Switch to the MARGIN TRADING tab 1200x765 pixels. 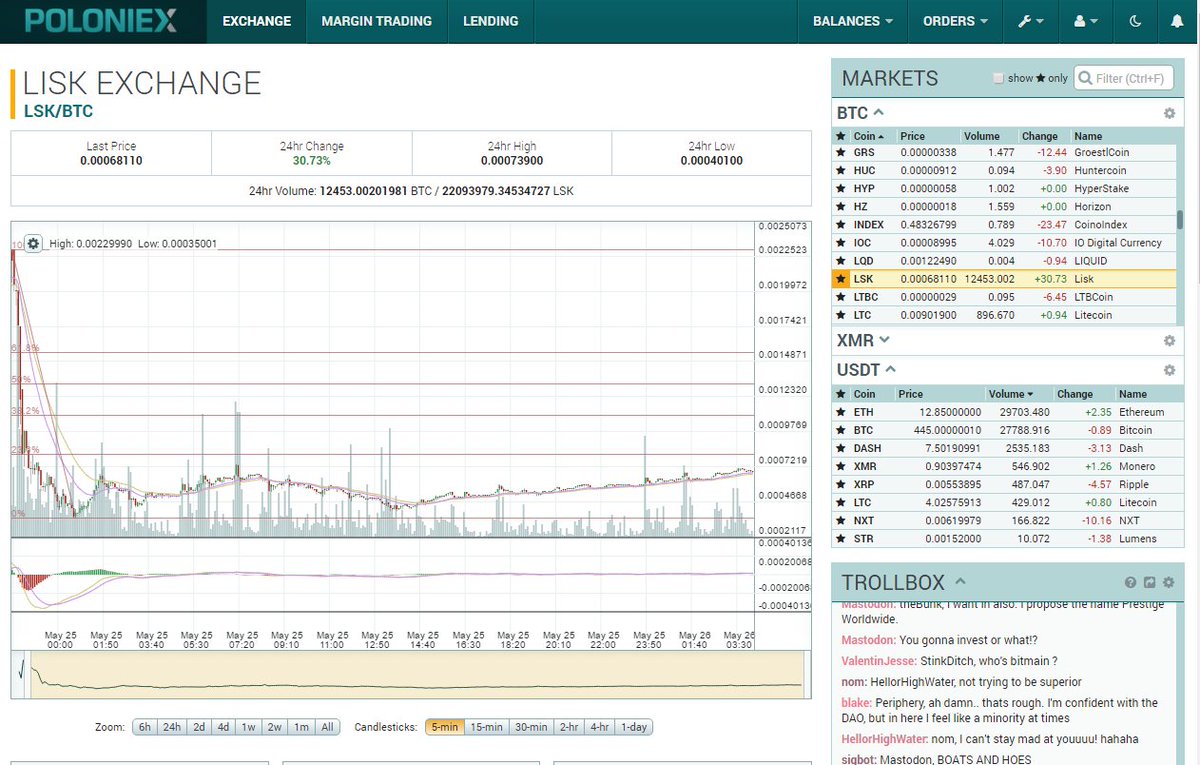click(377, 20)
